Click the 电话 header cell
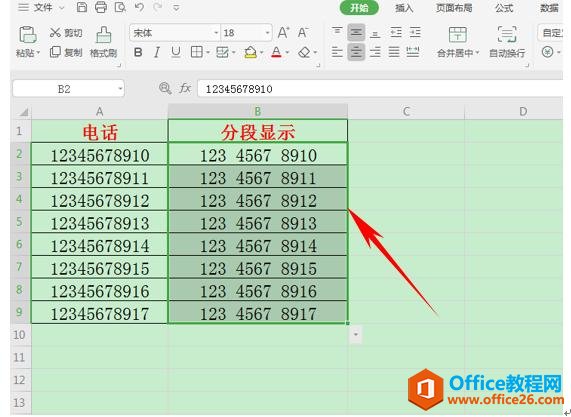Viewport: 571px width, 417px height. (99, 131)
